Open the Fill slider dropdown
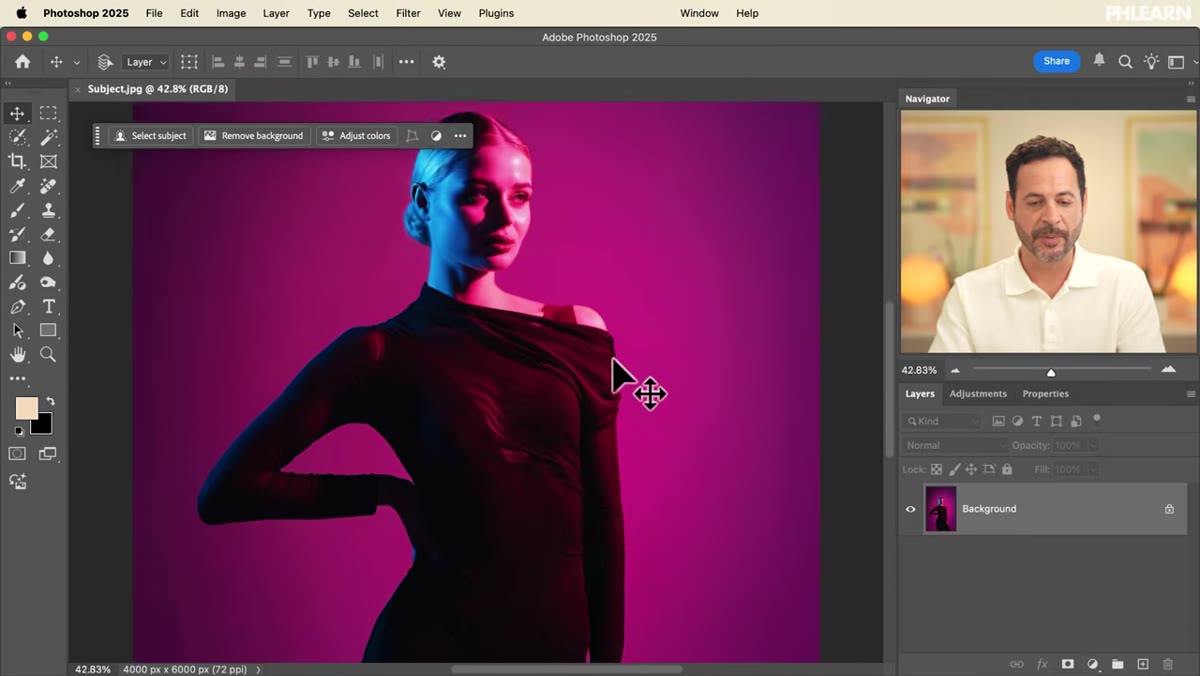Image resolution: width=1200 pixels, height=676 pixels. (x=1092, y=469)
